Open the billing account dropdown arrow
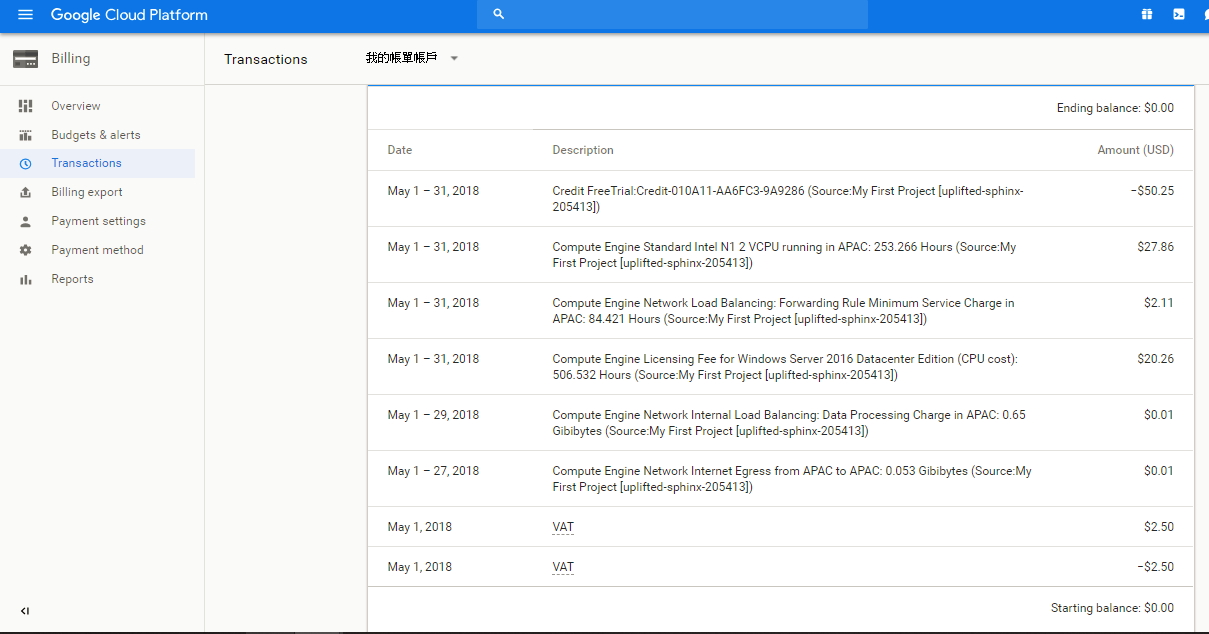 [x=454, y=59]
